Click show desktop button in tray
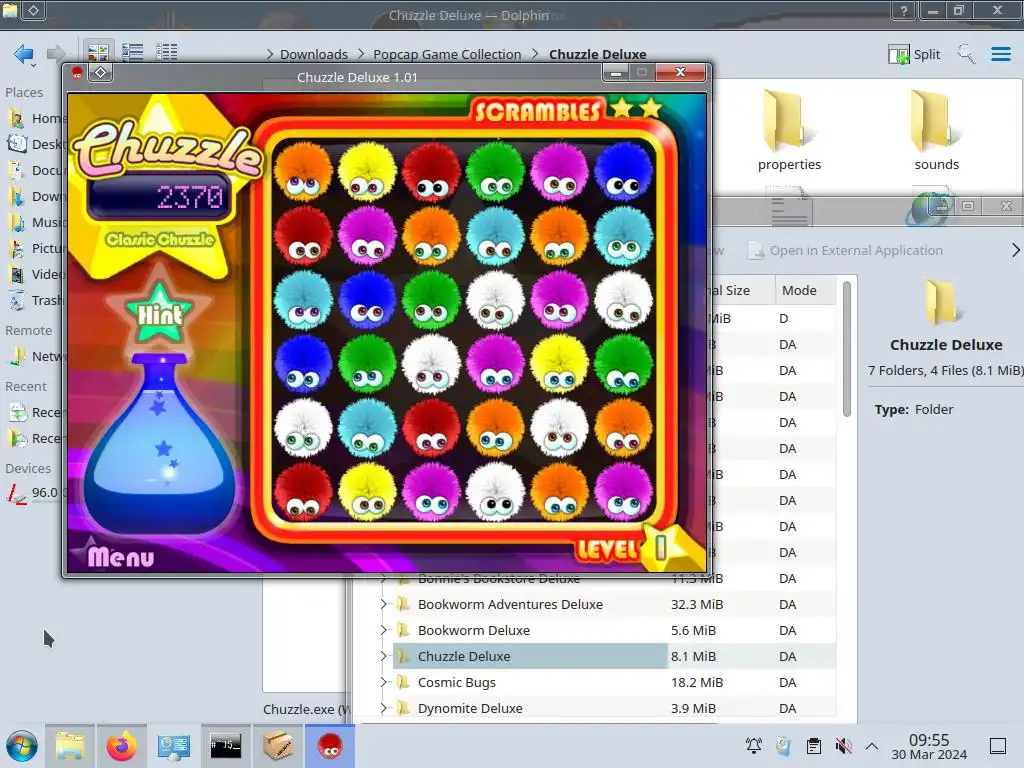 (x=998, y=746)
